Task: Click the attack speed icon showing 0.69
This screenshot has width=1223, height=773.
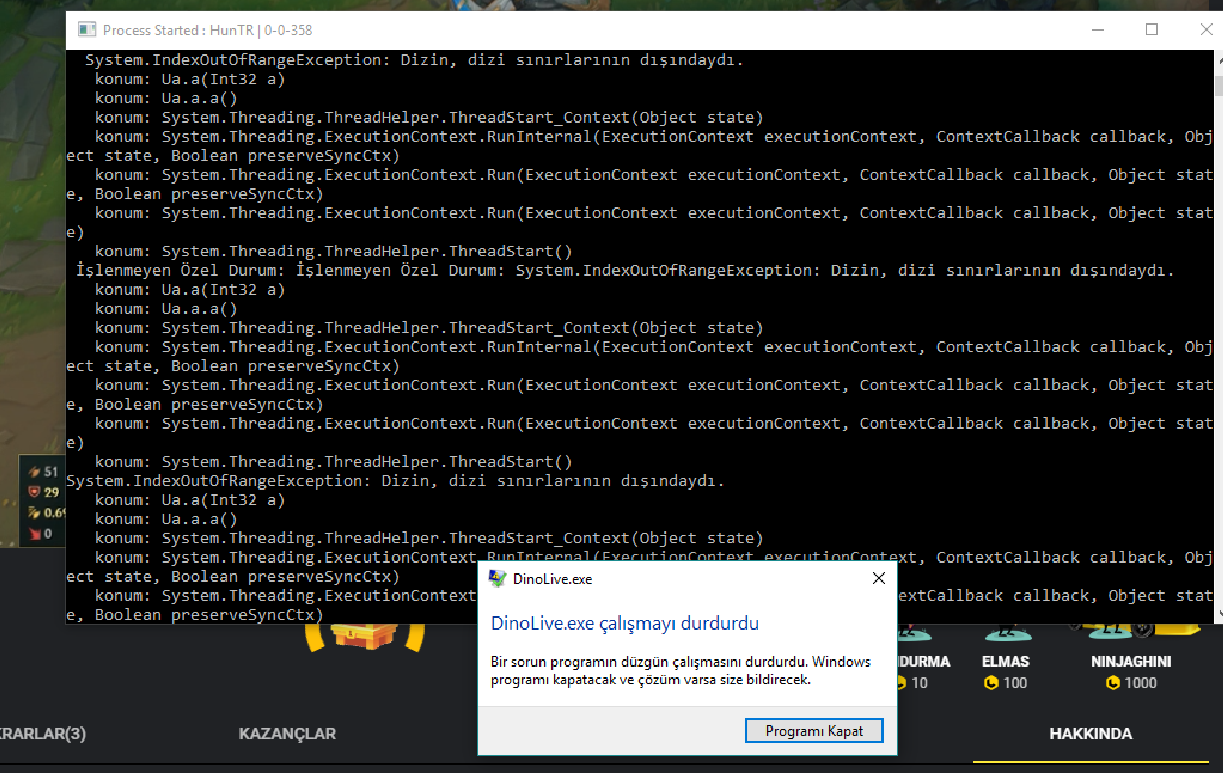Action: tap(33, 513)
